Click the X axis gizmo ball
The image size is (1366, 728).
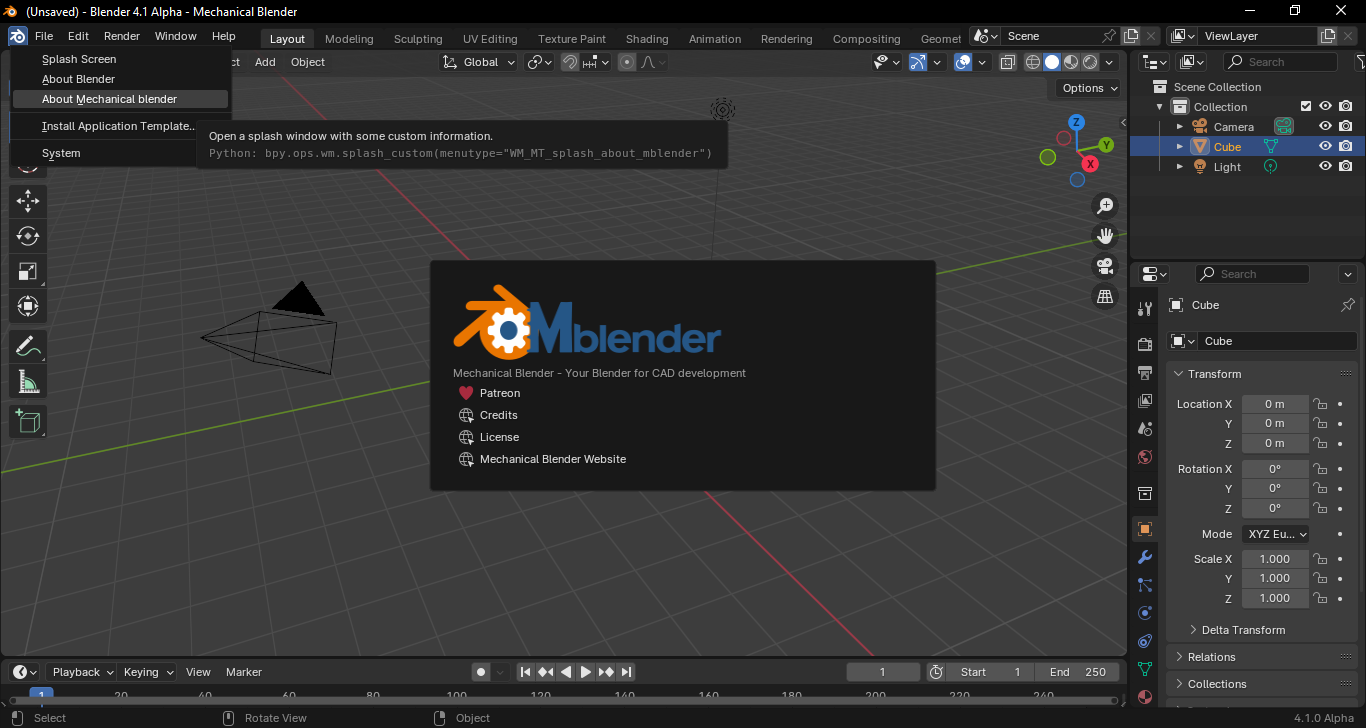pyautogui.click(x=1090, y=163)
